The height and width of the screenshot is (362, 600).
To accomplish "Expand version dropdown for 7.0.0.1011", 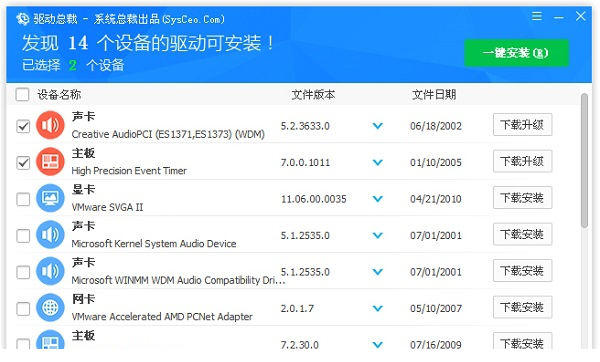I will [378, 162].
